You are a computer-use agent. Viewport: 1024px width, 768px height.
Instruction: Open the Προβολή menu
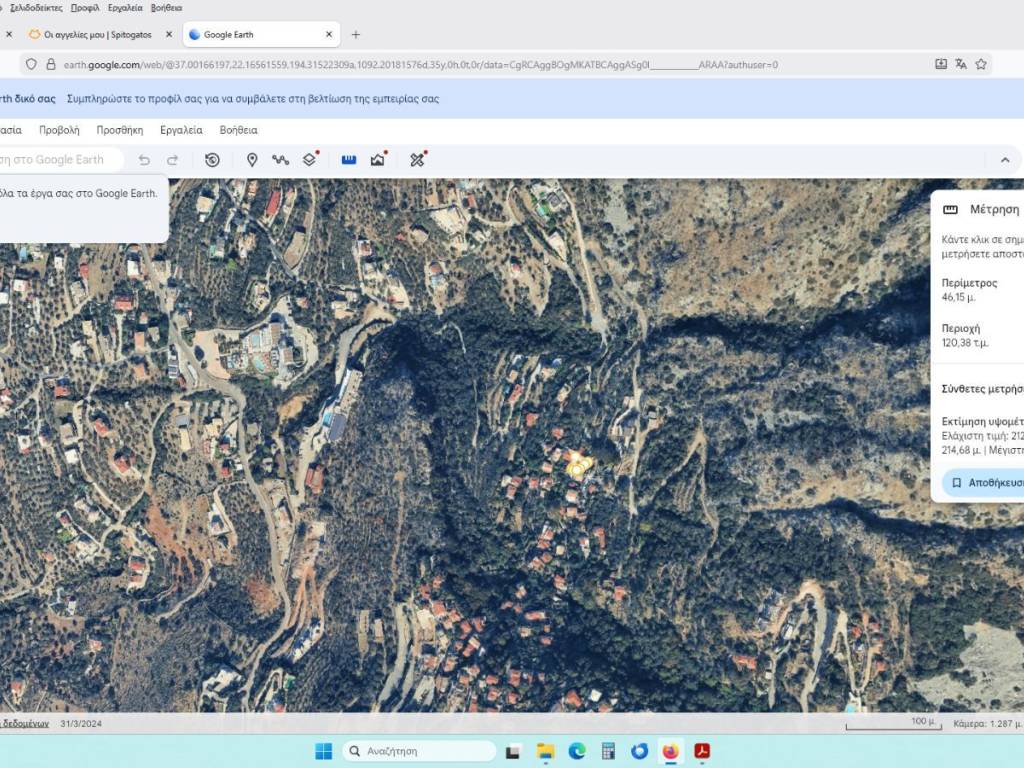point(59,130)
